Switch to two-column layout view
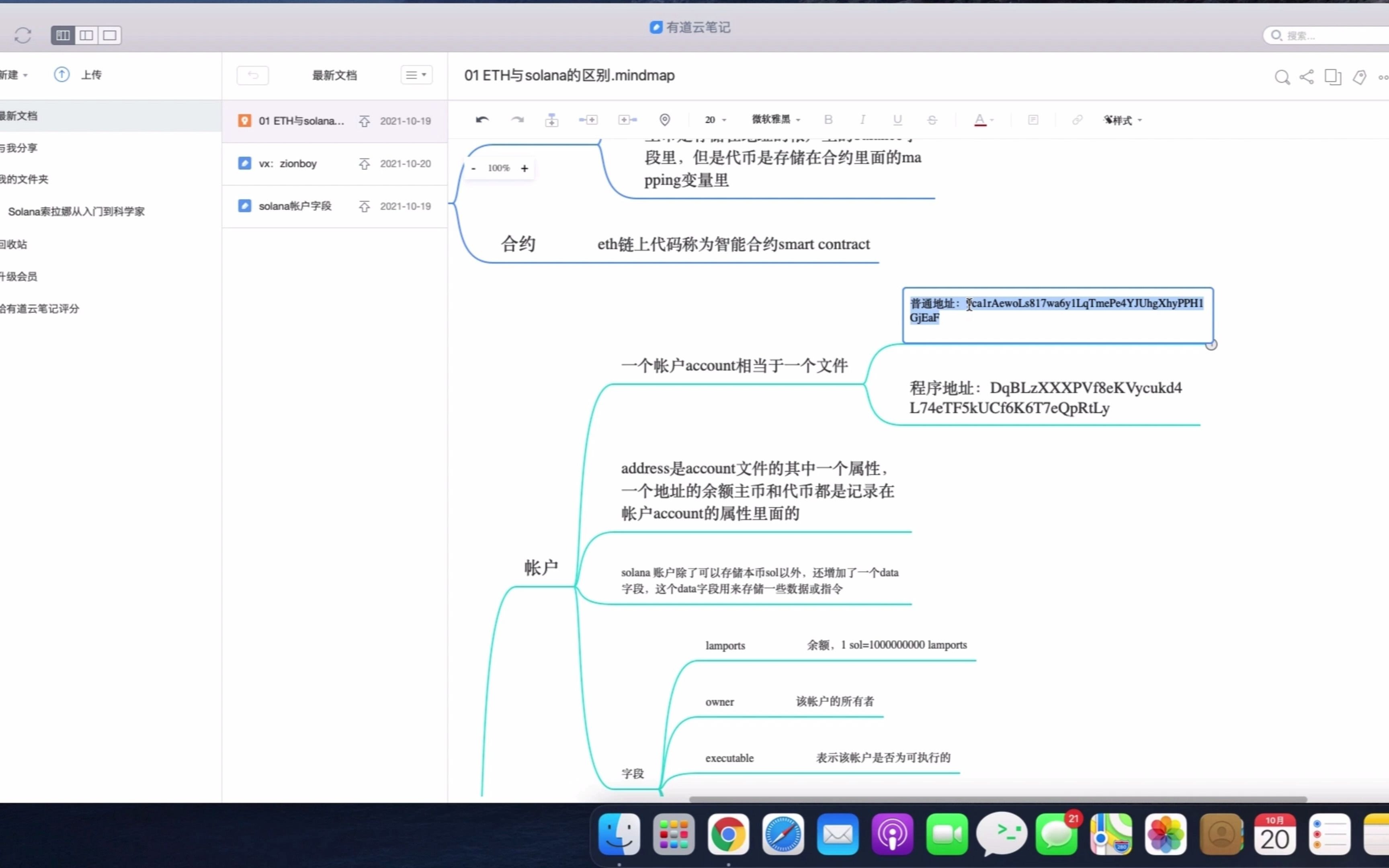1389x868 pixels. (87, 35)
